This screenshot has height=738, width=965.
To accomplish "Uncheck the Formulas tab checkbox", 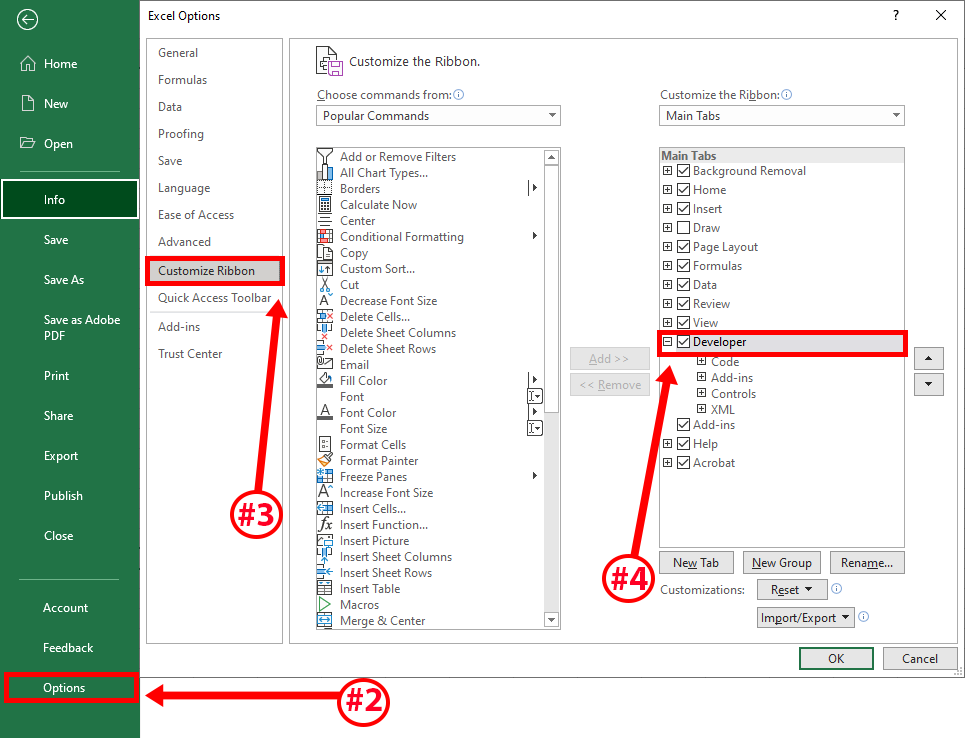I will tap(683, 266).
